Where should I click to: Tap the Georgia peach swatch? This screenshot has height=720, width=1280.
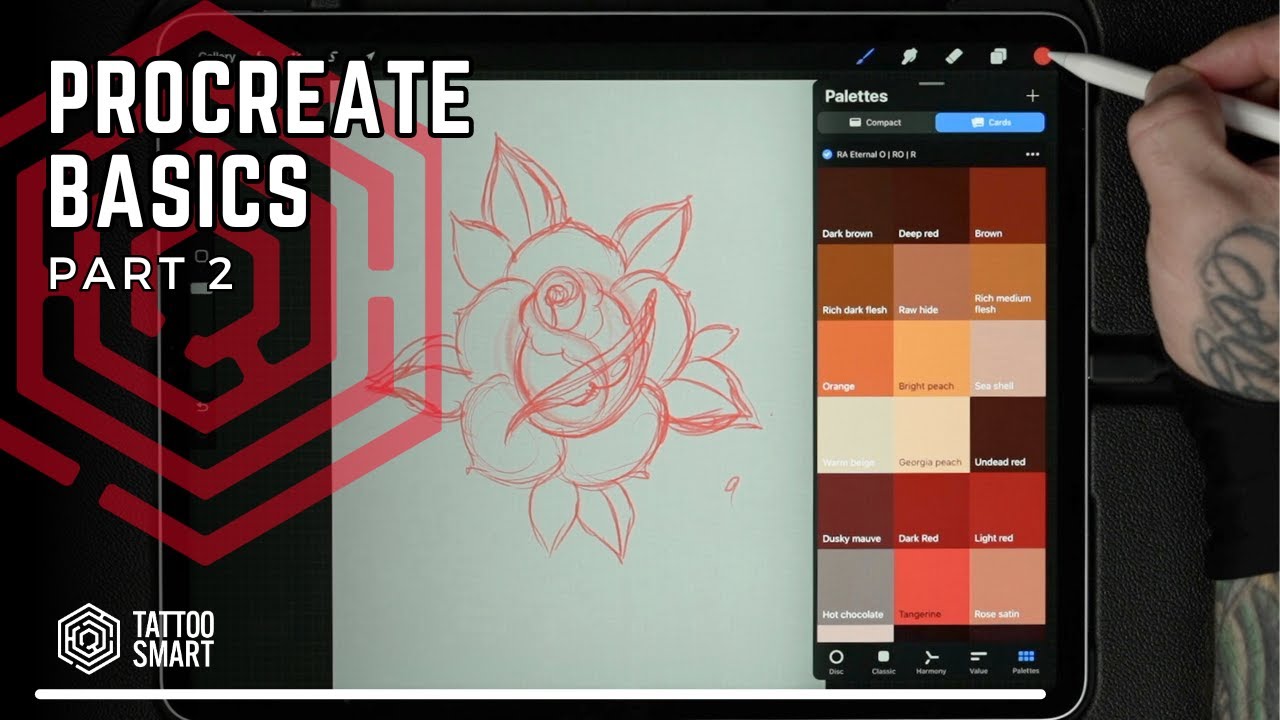931,434
